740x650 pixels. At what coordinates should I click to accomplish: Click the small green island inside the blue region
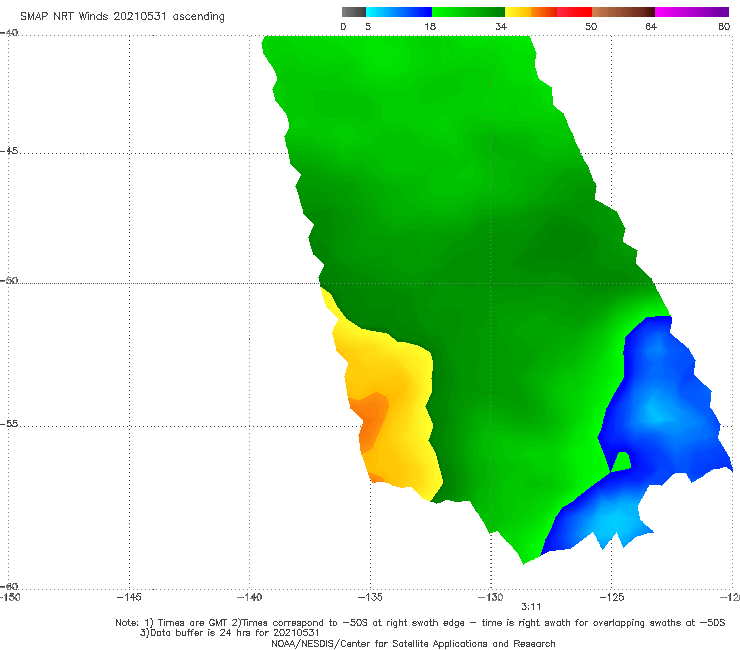pyautogui.click(x=622, y=462)
